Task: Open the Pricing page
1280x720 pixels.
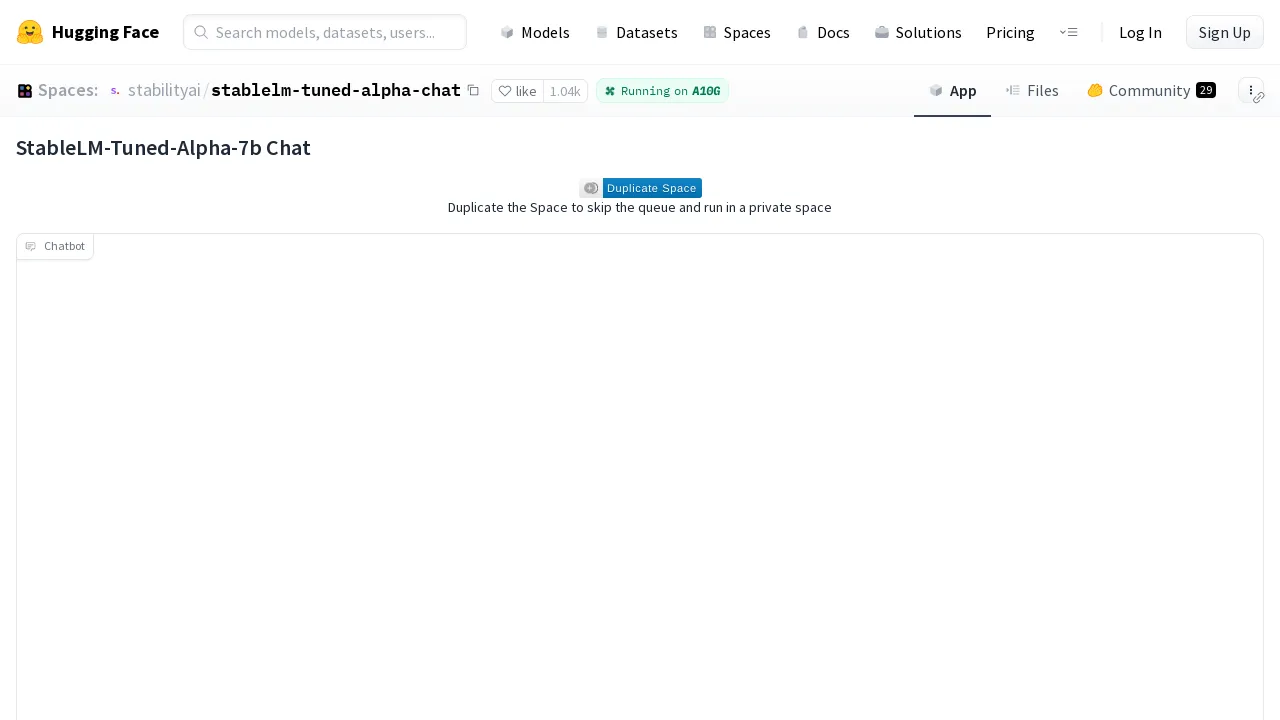Action: click(1010, 32)
